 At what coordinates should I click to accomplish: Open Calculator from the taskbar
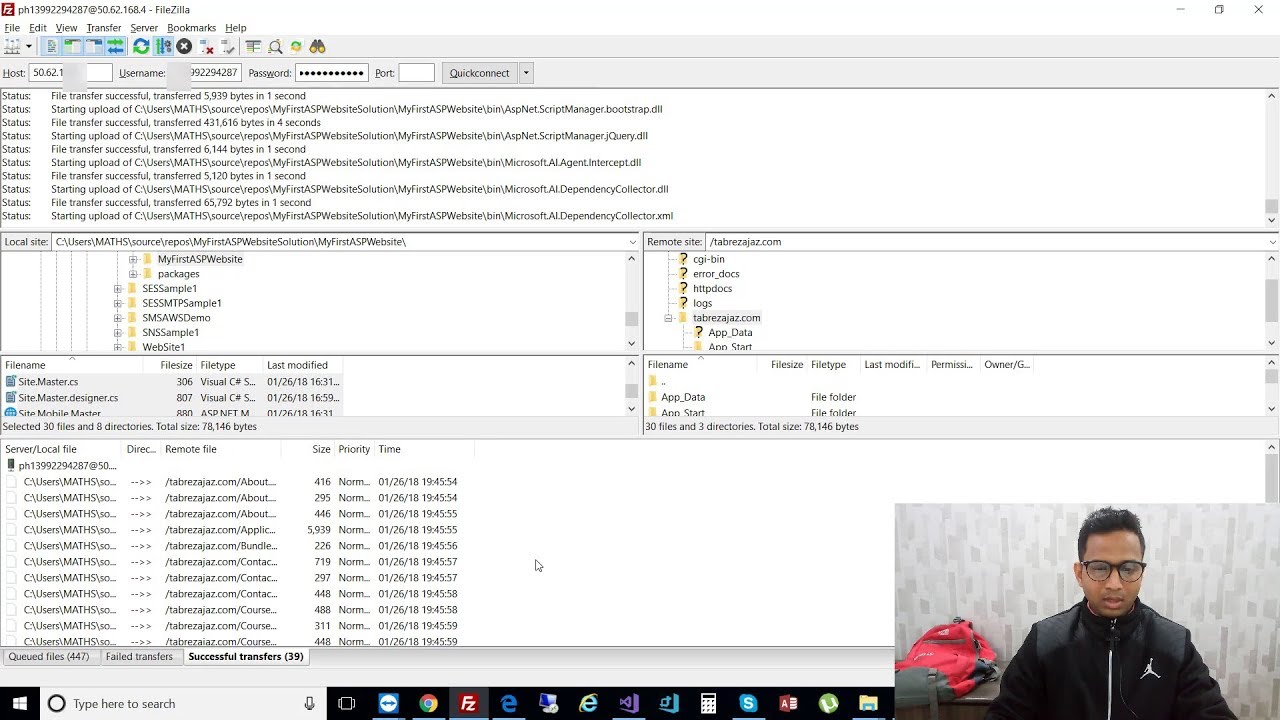click(708, 704)
